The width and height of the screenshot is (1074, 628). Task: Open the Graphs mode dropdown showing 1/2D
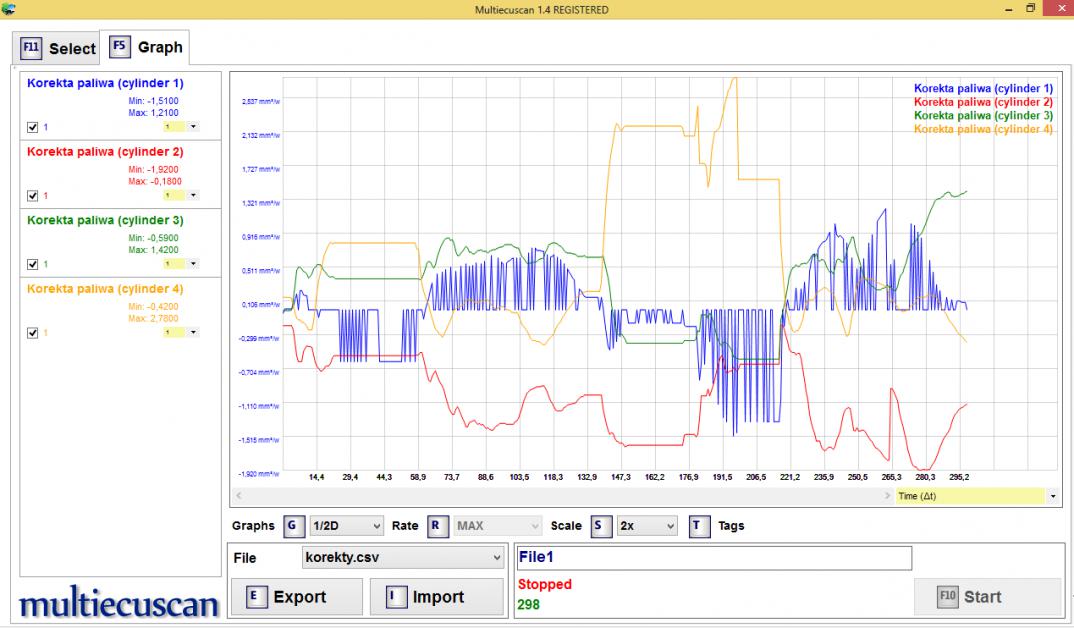tap(347, 525)
